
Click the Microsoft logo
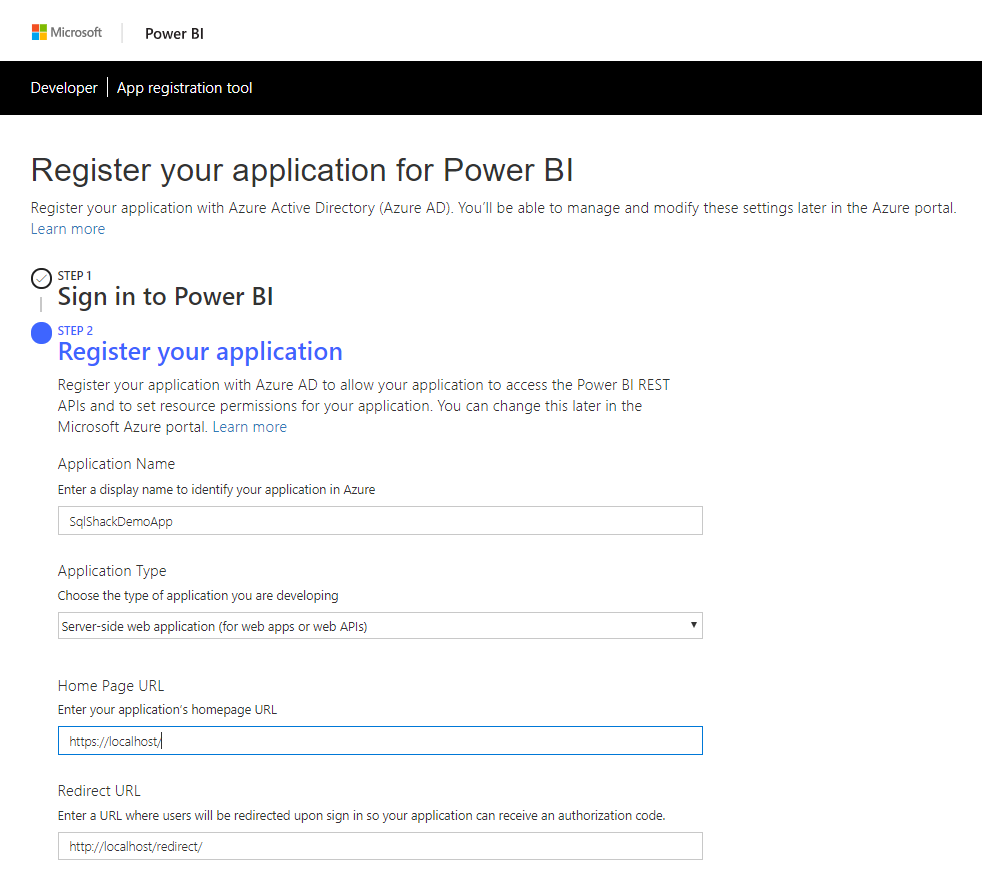tap(67, 32)
